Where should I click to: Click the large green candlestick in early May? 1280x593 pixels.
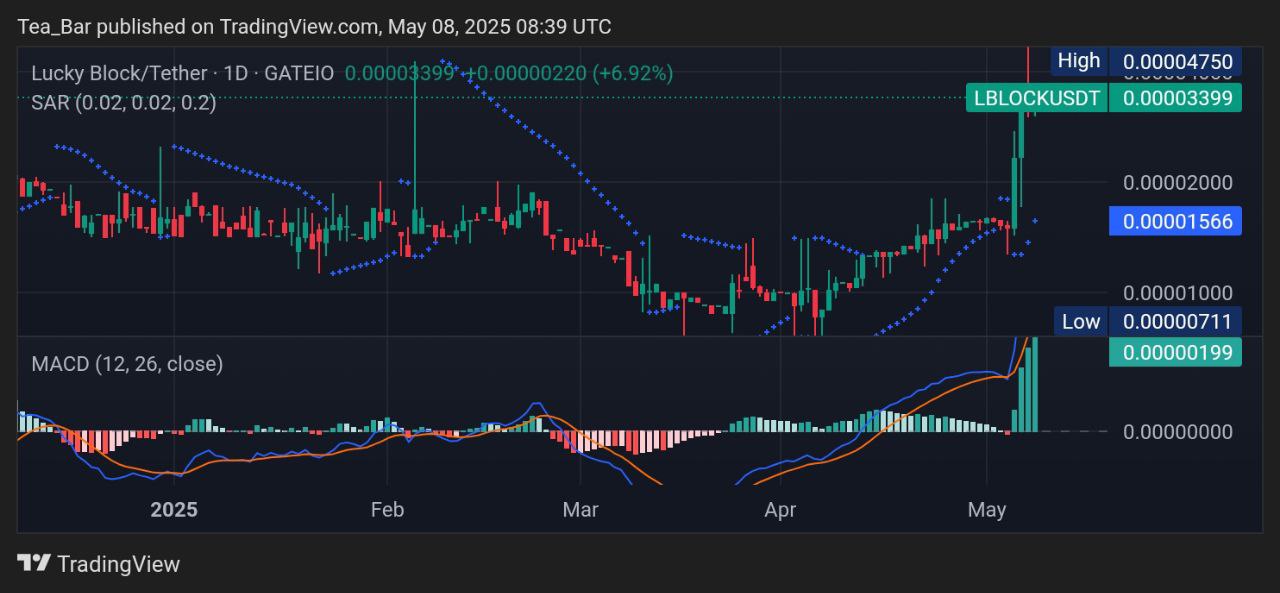1015,193
